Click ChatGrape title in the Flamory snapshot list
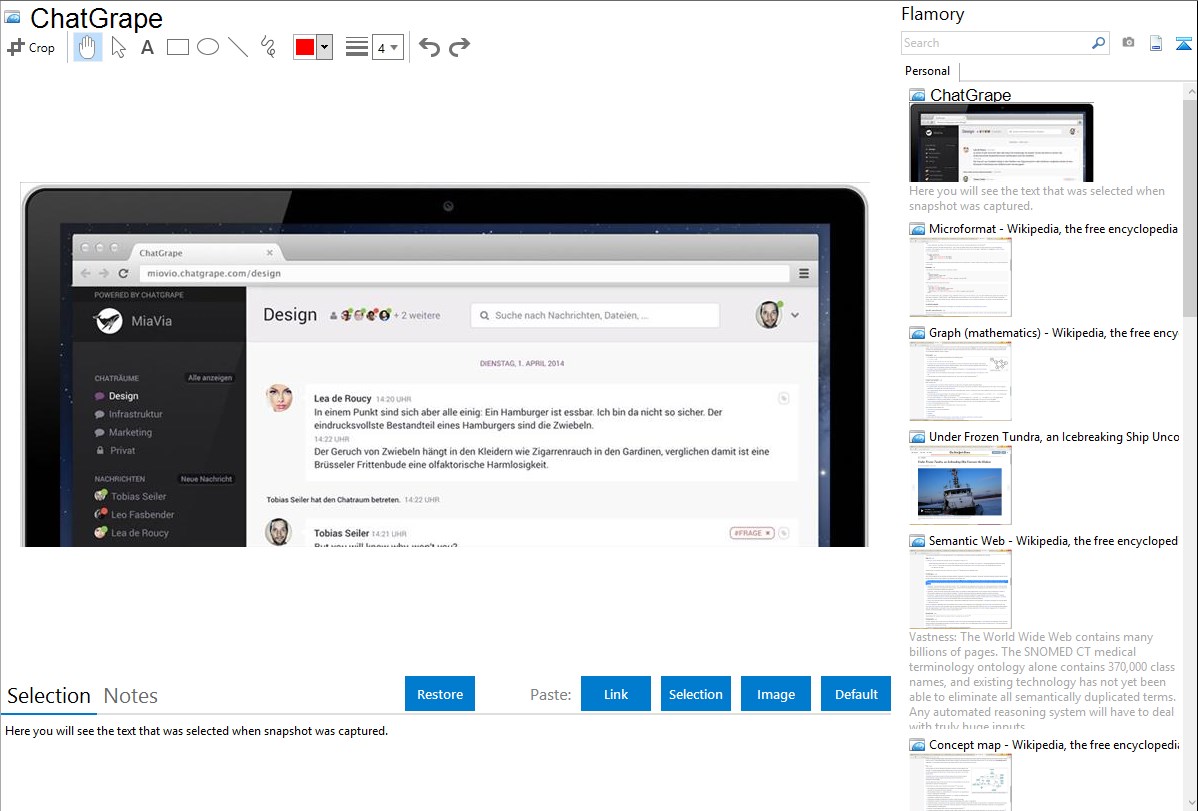1198x811 pixels. coord(970,95)
